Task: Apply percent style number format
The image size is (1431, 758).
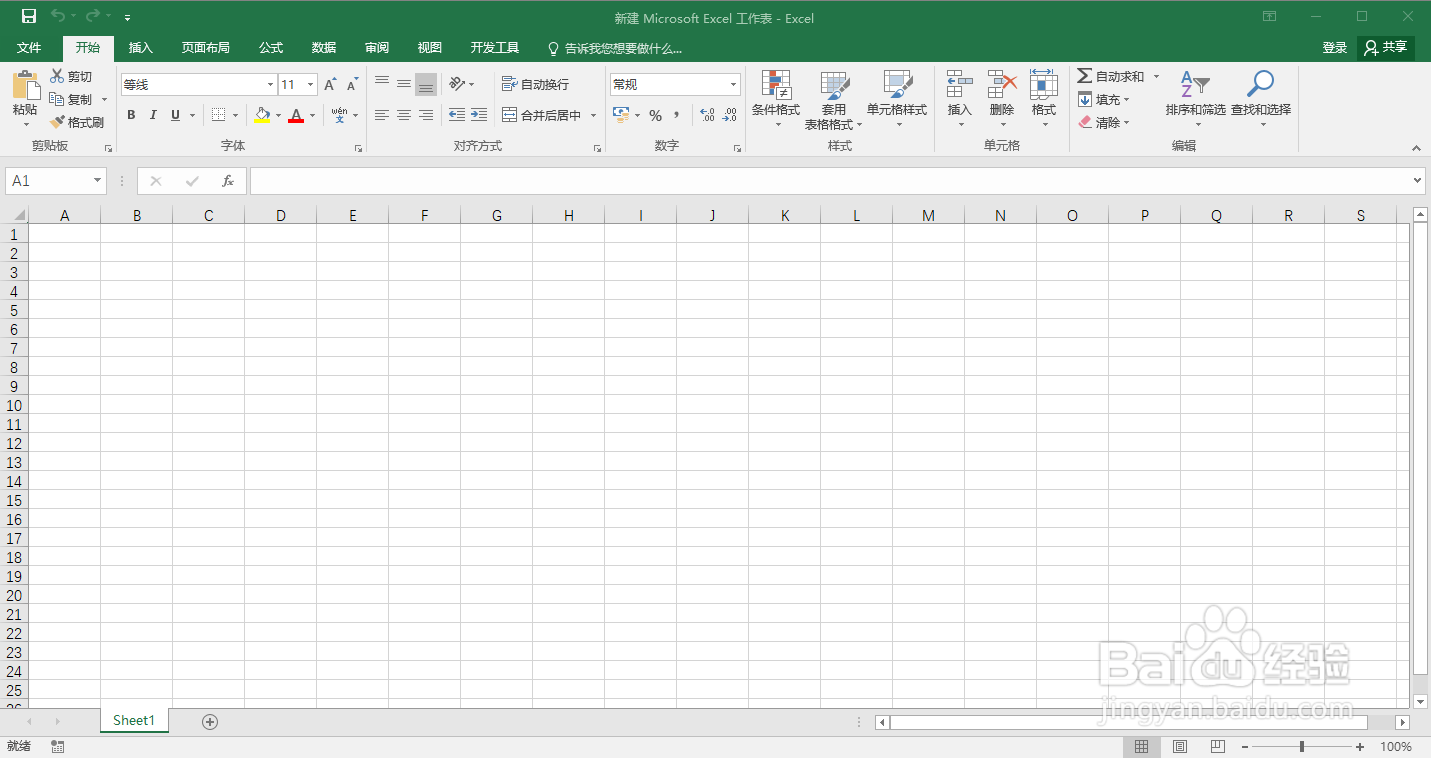Action: click(x=655, y=116)
